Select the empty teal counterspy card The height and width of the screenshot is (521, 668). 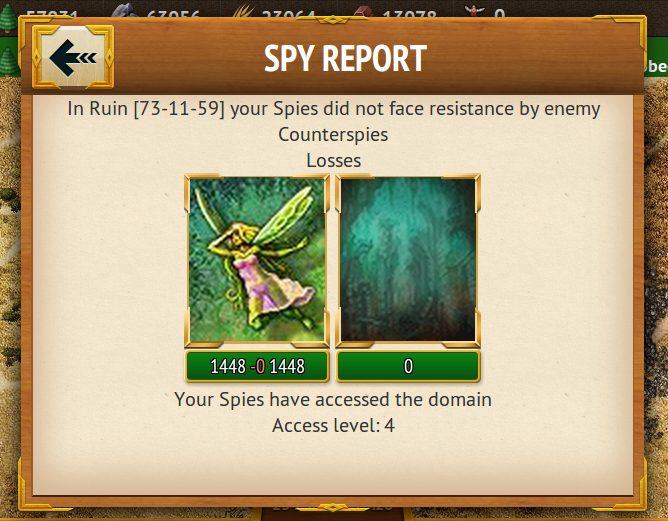click(408, 260)
